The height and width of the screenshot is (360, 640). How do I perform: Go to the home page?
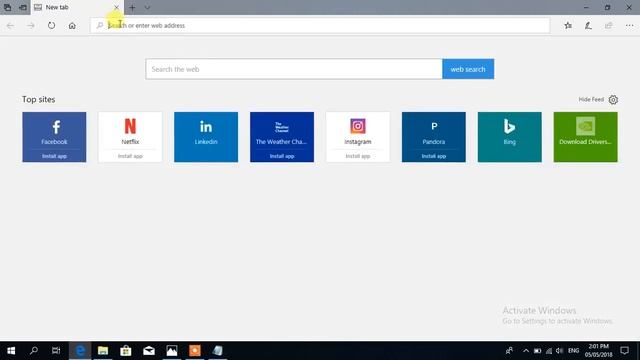(x=72, y=25)
